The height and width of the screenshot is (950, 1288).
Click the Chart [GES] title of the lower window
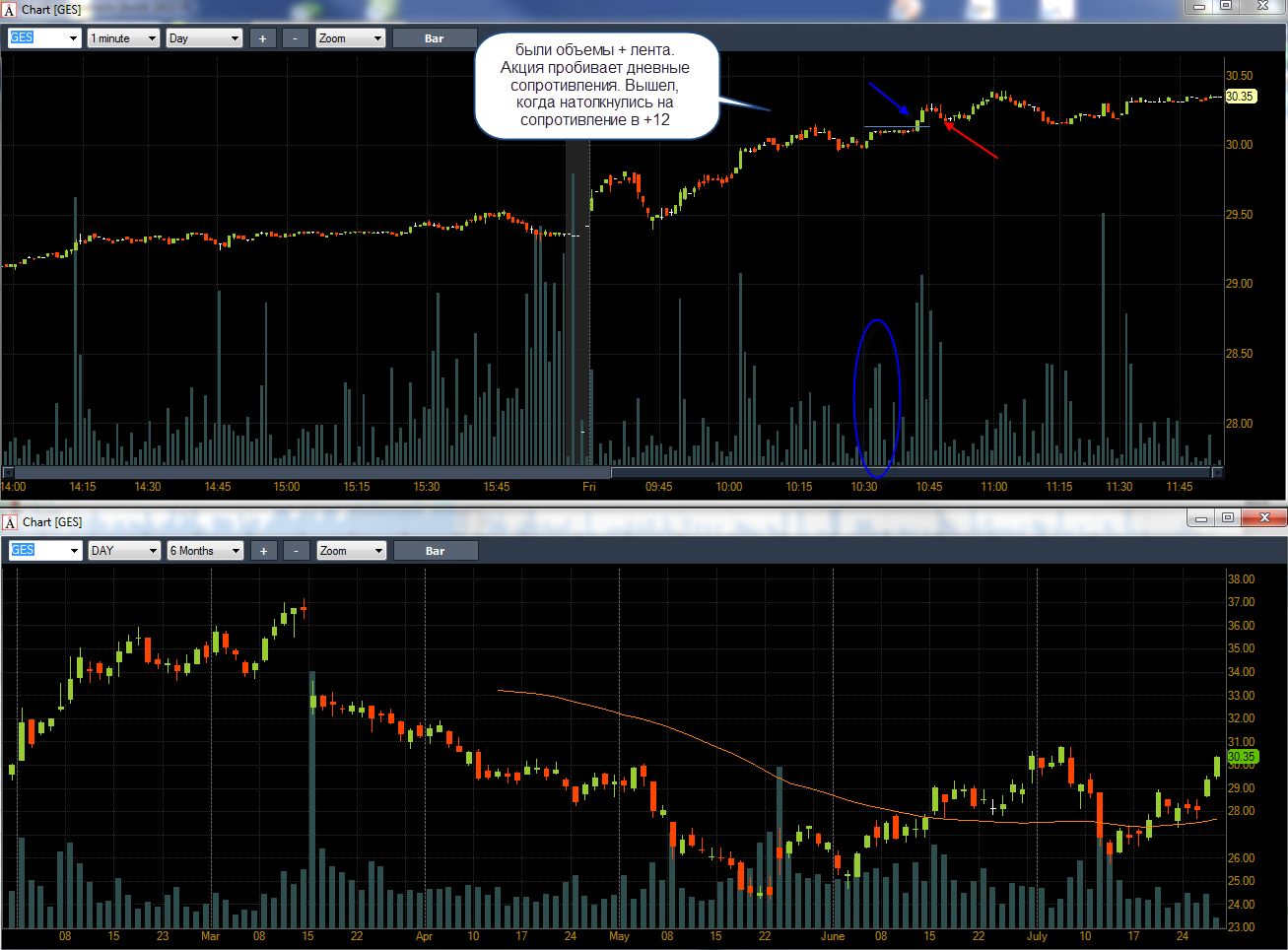pos(52,522)
